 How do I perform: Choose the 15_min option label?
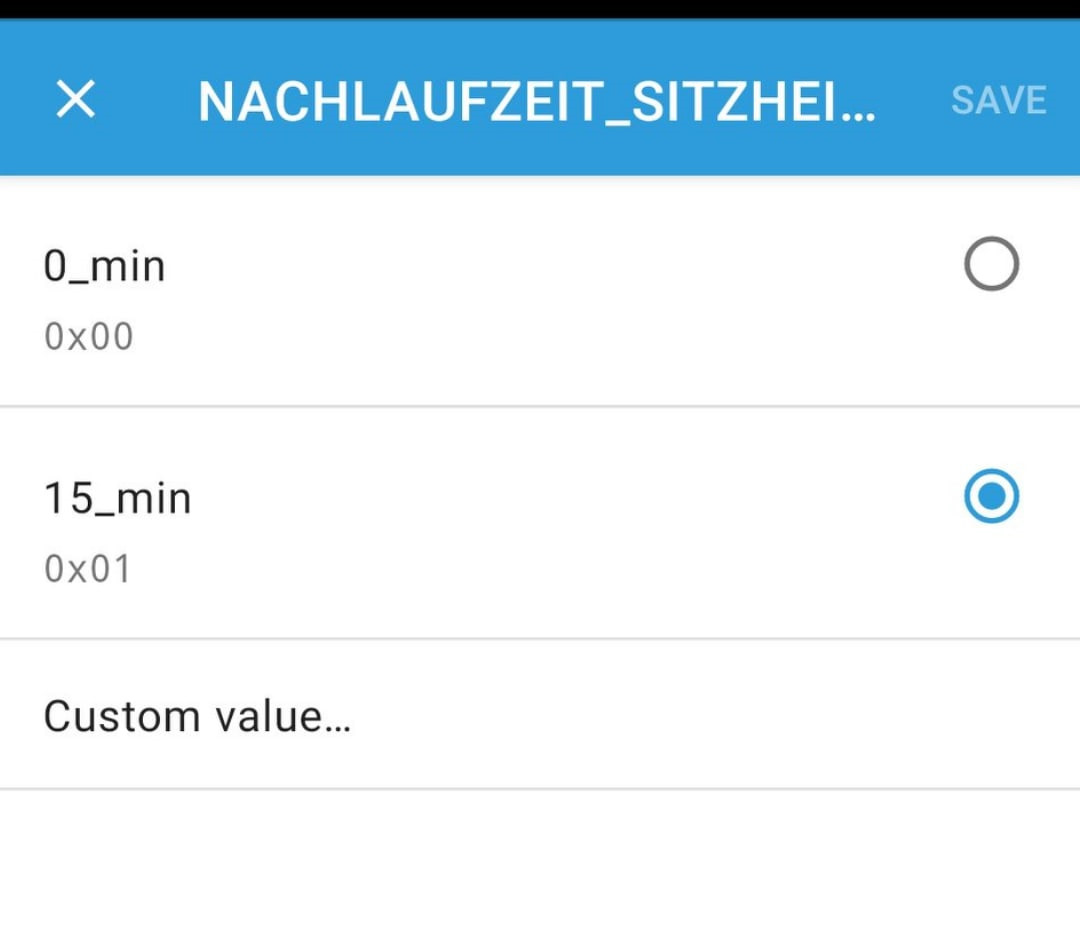click(x=117, y=498)
